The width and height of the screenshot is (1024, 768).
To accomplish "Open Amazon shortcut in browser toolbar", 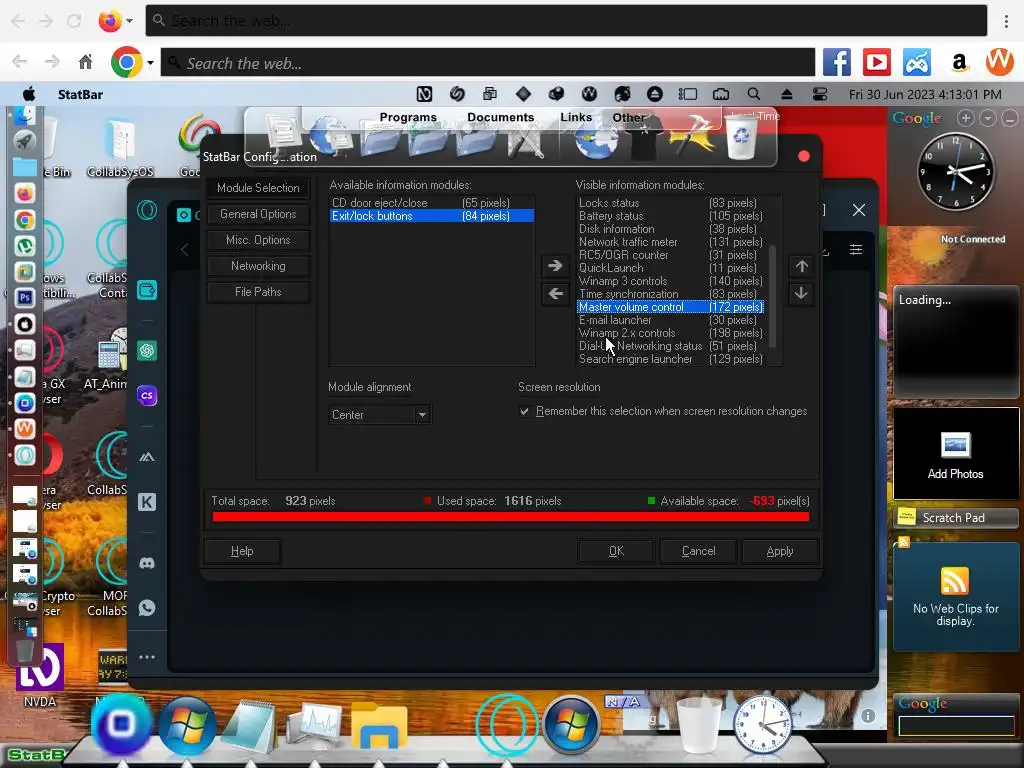I will coord(959,63).
